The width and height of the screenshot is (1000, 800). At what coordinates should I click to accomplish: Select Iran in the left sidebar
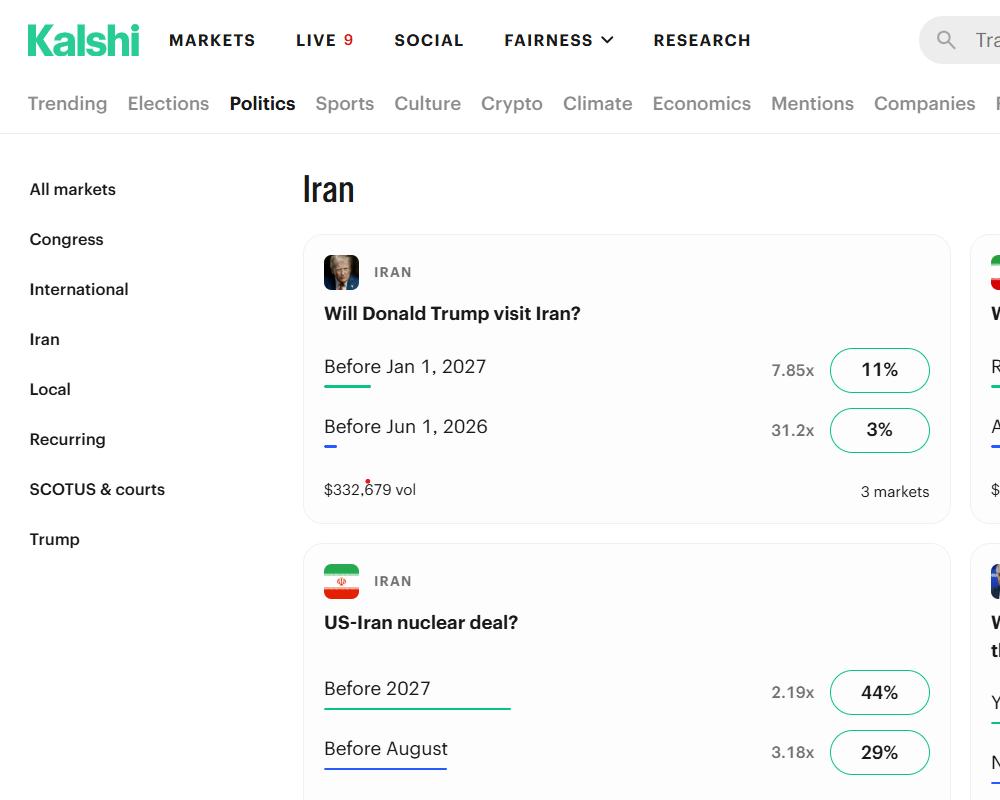click(x=44, y=339)
